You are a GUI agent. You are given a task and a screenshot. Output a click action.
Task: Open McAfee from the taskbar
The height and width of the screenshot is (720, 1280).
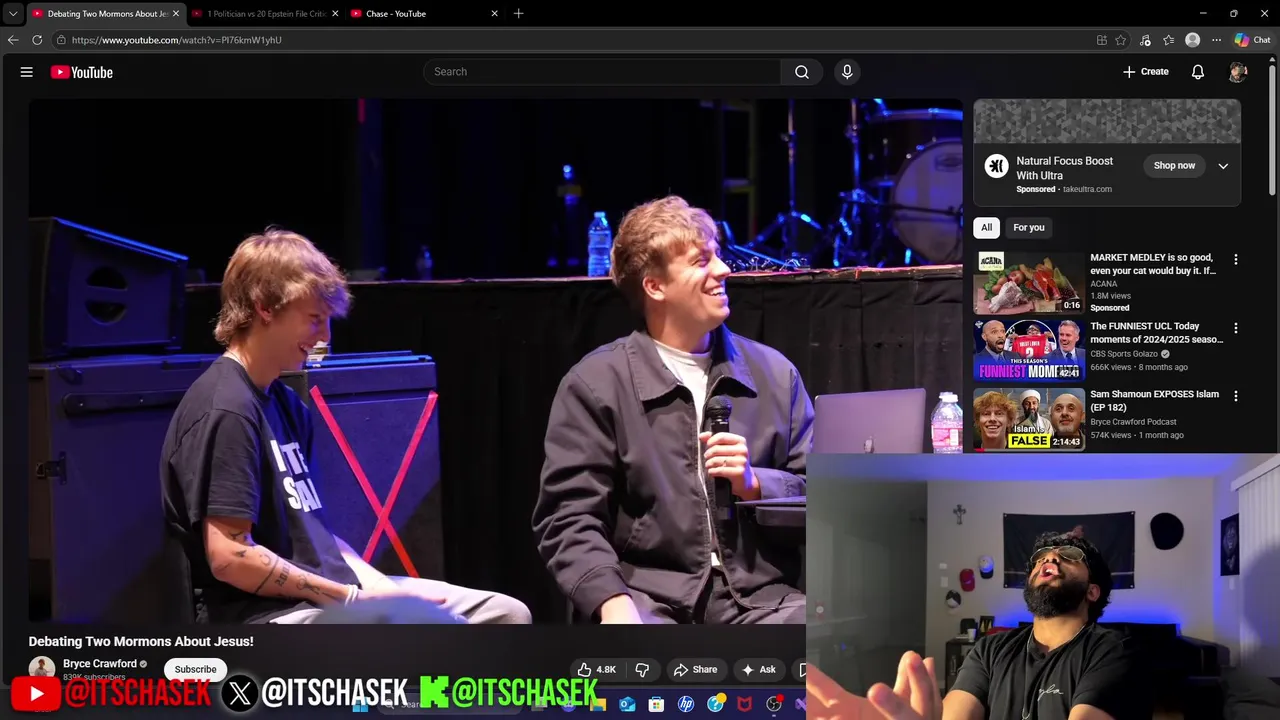[745, 704]
